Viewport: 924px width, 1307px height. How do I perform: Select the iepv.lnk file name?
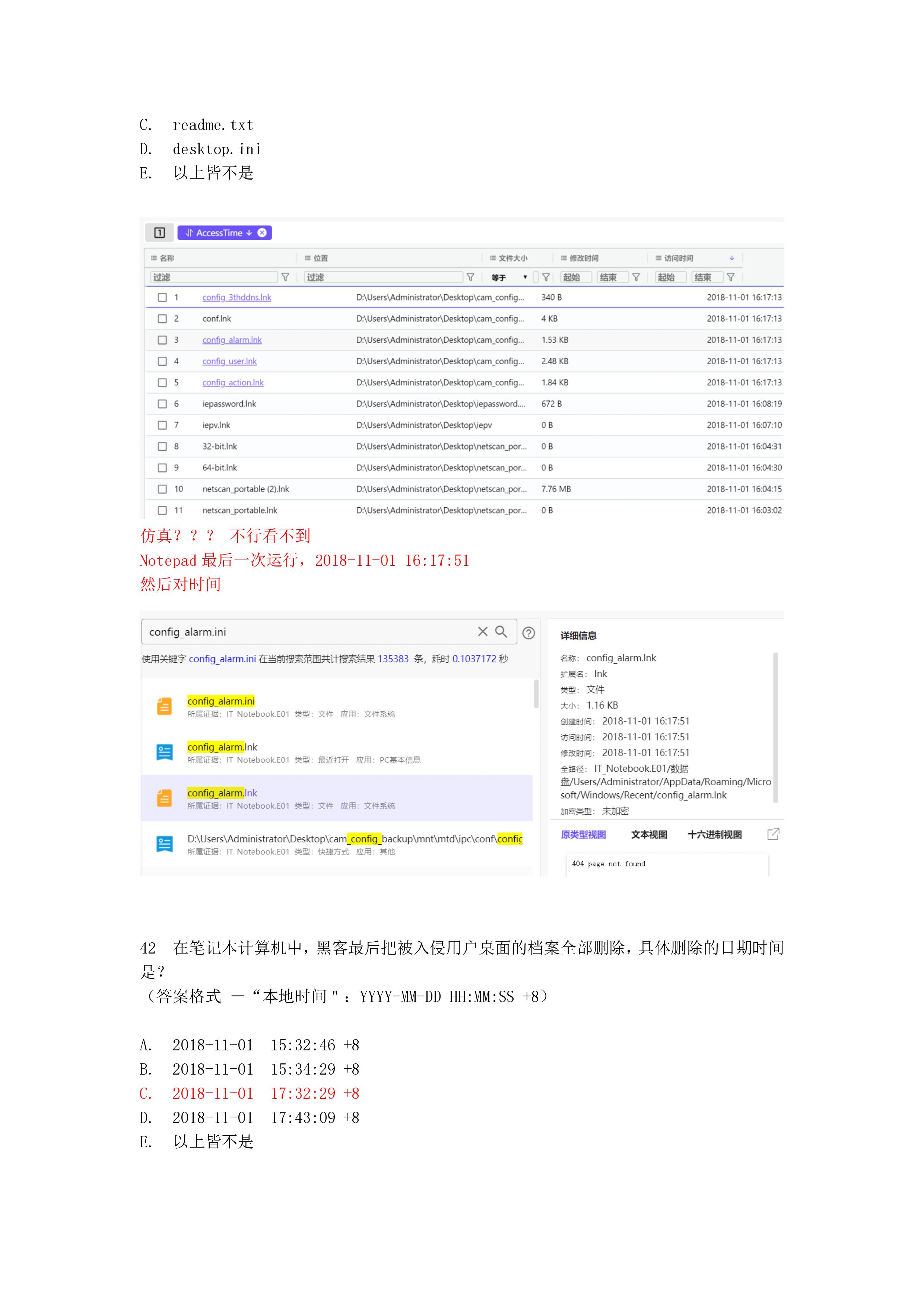tap(216, 425)
